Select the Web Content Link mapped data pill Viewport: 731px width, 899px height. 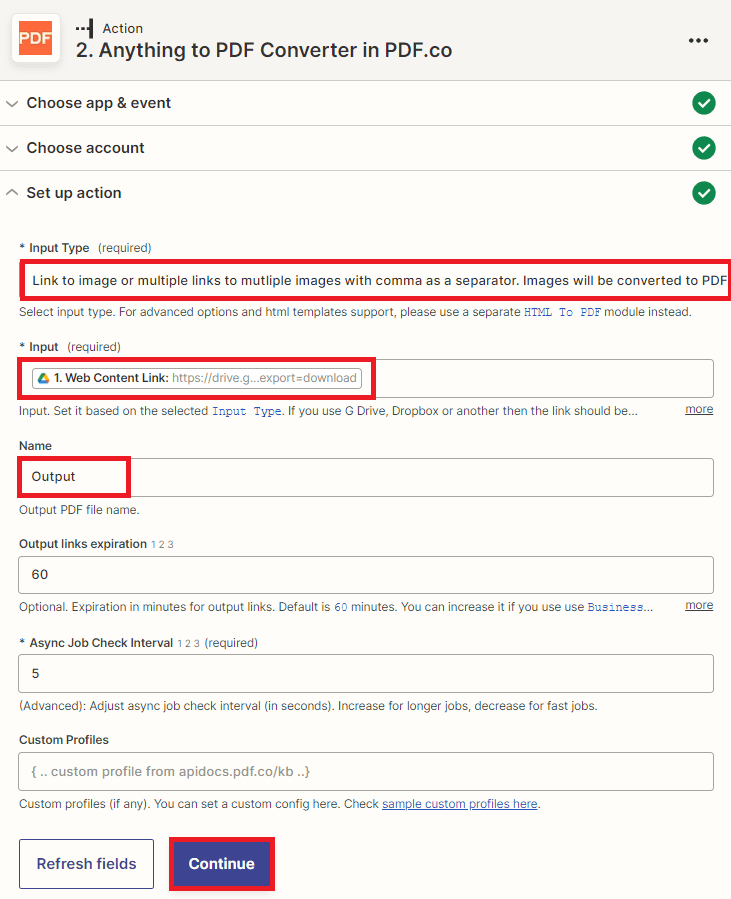point(200,378)
